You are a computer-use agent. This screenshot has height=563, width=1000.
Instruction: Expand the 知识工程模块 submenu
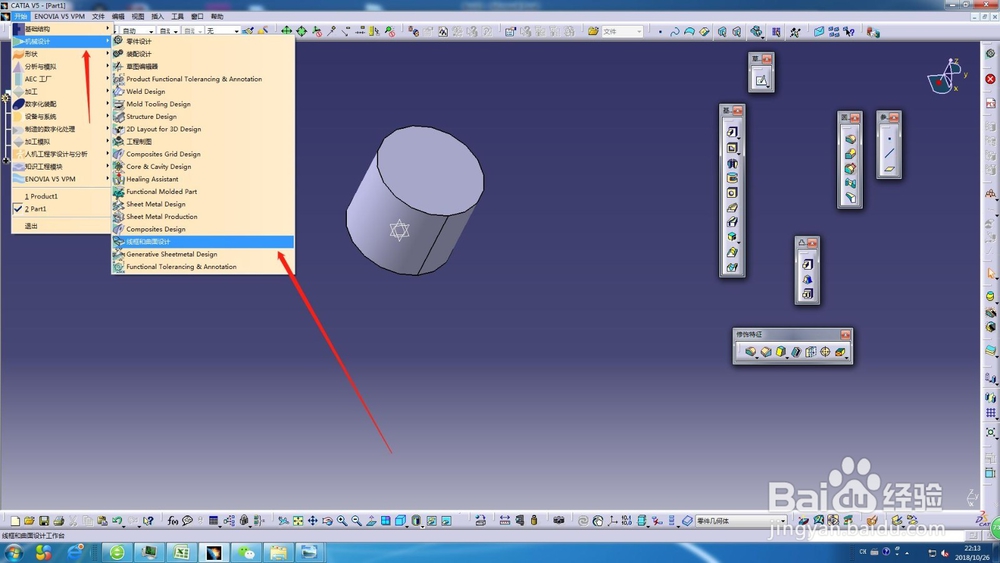pos(62,166)
